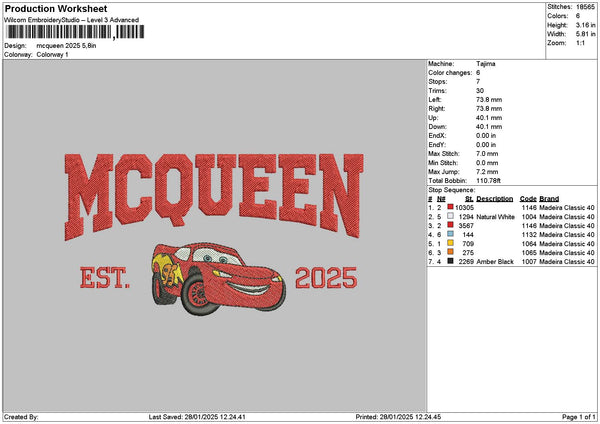
Task: Click the Trims value 30
Action: pos(480,91)
